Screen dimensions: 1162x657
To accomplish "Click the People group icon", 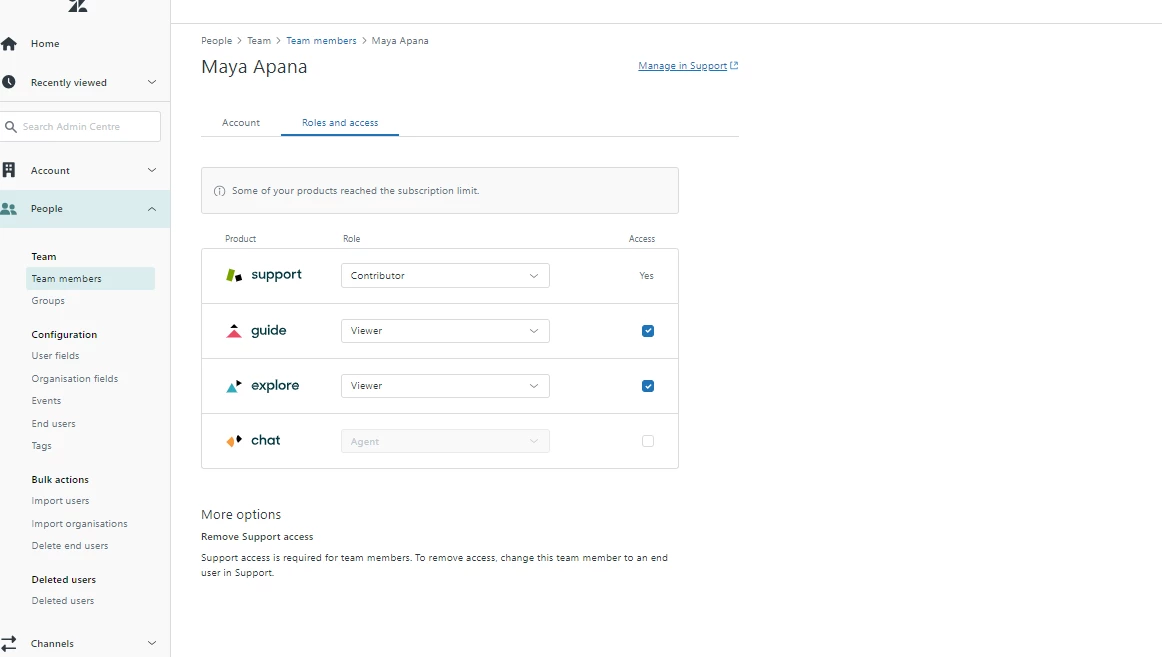I will point(9,209).
